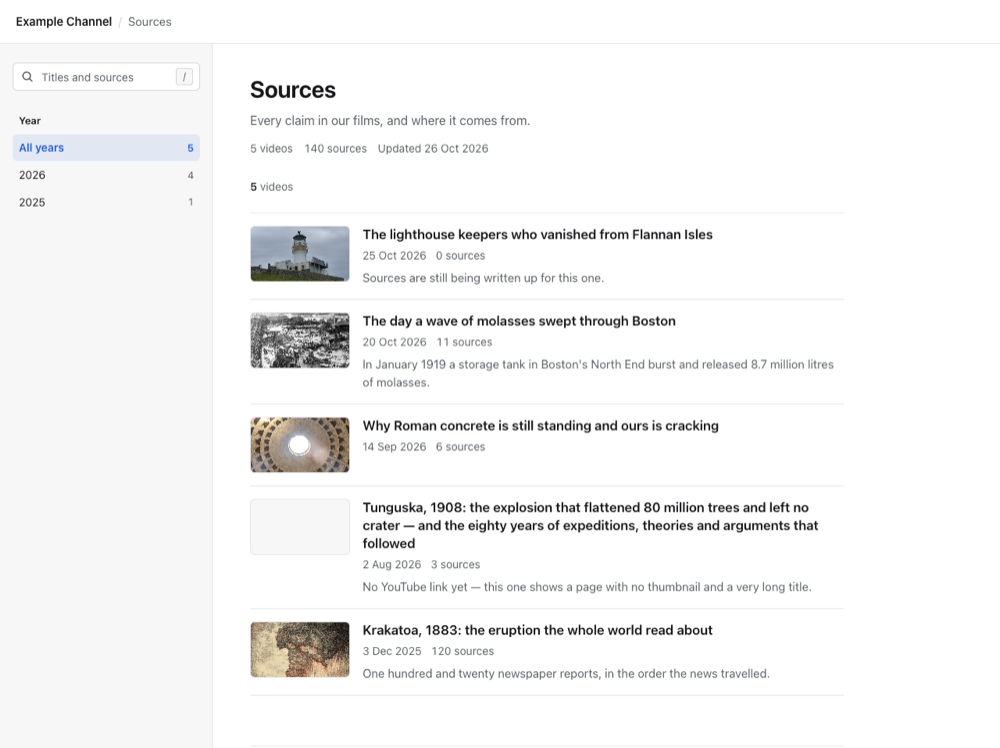Image resolution: width=1000 pixels, height=748 pixels.
Task: Open 'The lighthouse keepers who vanished' title
Action: (x=538, y=235)
